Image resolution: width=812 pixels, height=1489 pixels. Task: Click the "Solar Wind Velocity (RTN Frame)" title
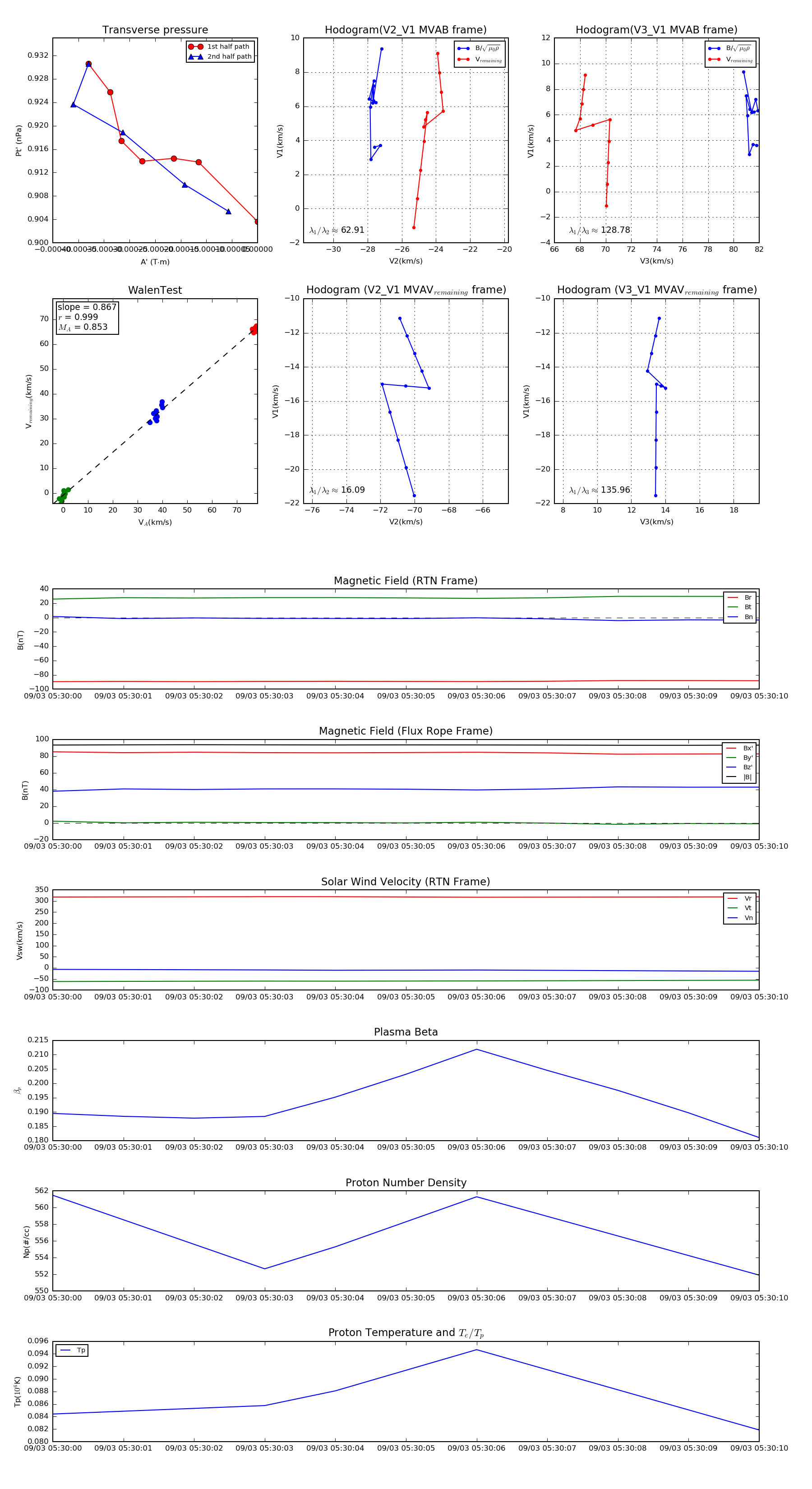coord(406,882)
